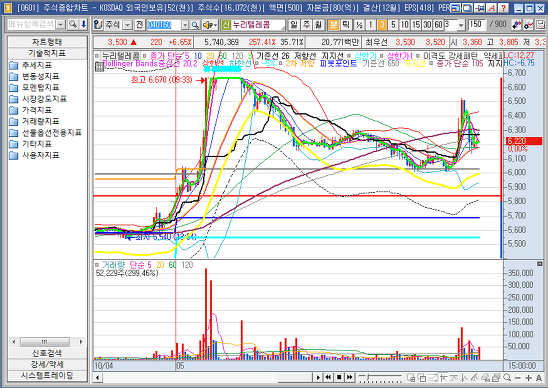Toggle the 틱 tick chart mode
This screenshot has width=548, height=388.
[346, 24]
